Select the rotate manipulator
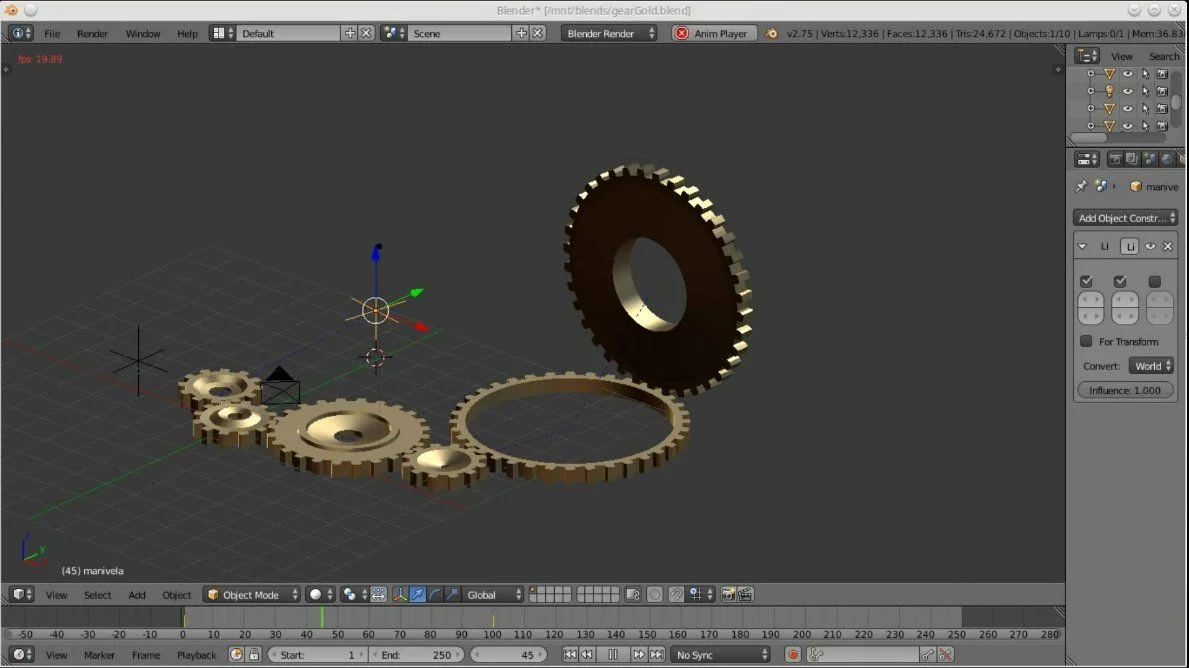The width and height of the screenshot is (1189, 668). pos(435,595)
